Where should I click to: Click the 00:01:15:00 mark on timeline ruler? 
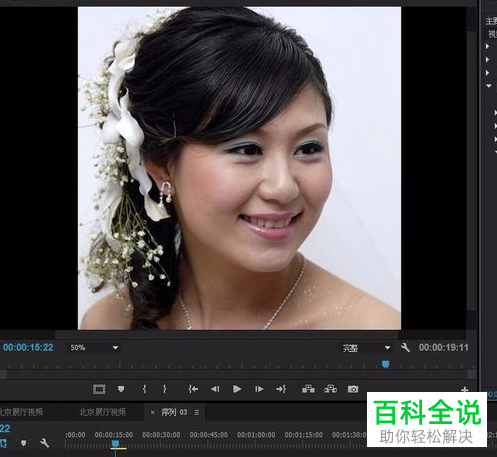pyautogui.click(x=303, y=435)
